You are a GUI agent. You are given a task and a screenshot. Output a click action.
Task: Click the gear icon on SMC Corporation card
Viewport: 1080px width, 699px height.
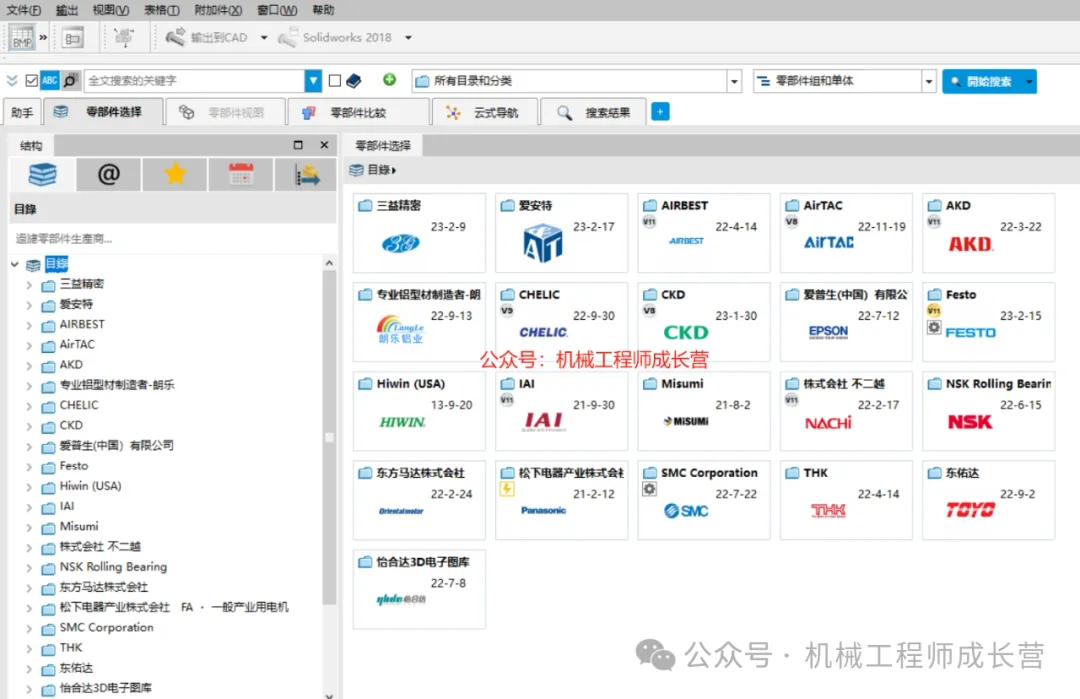coord(649,489)
